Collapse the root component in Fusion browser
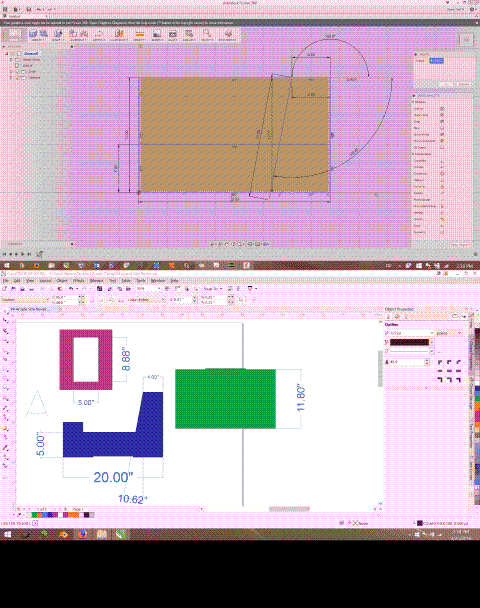 click(6, 54)
